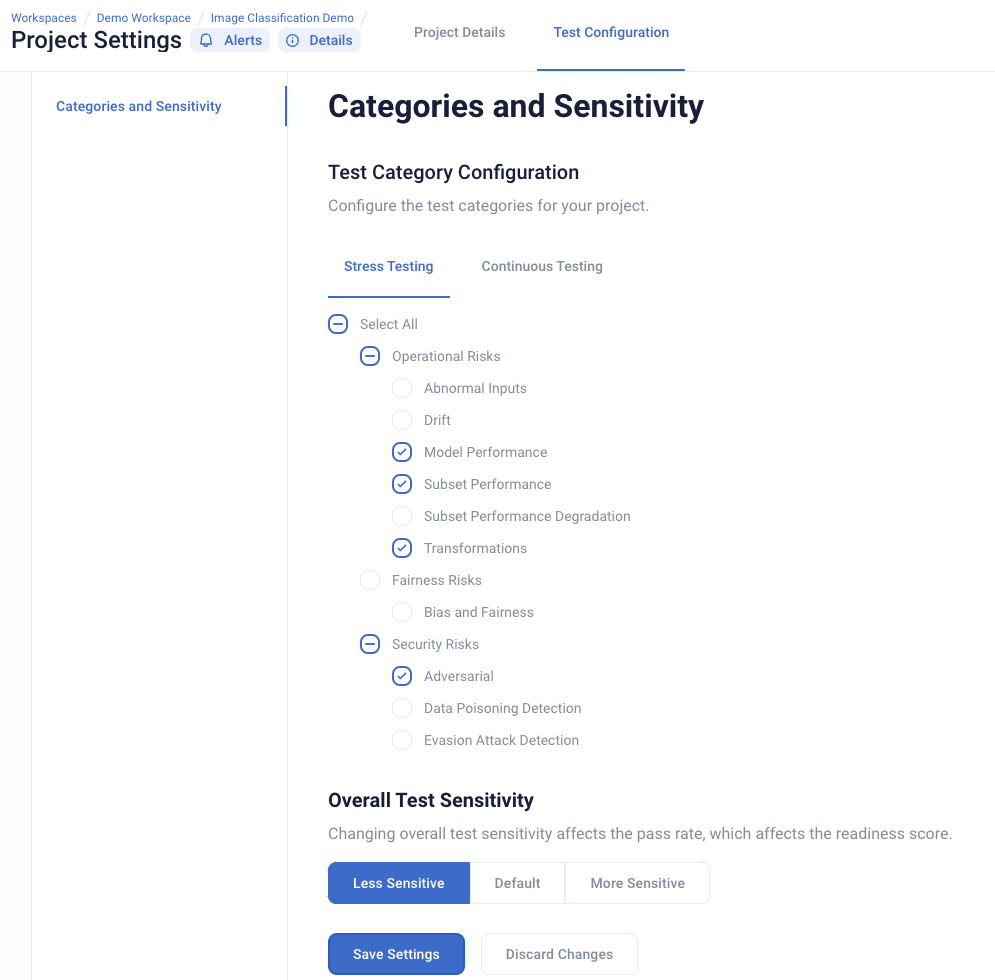The height and width of the screenshot is (980, 995).
Task: Open the Project Details tab
Action: tap(459, 32)
